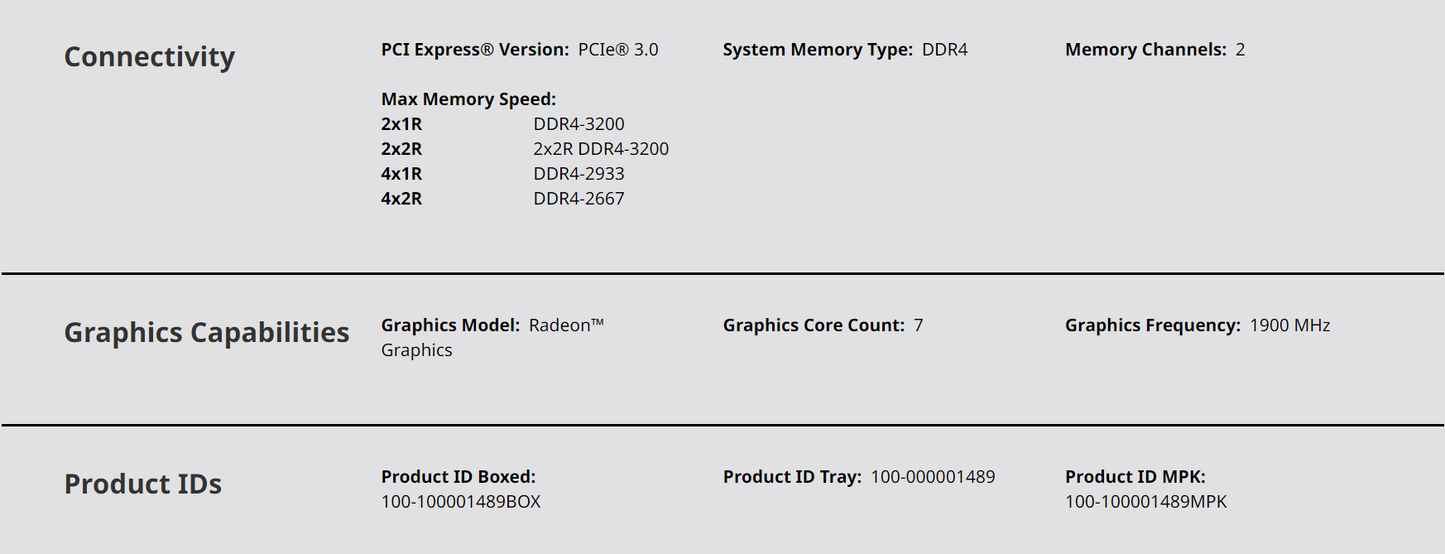Click the 4x1R memory configuration label
The width and height of the screenshot is (1445, 554).
[x=401, y=174]
